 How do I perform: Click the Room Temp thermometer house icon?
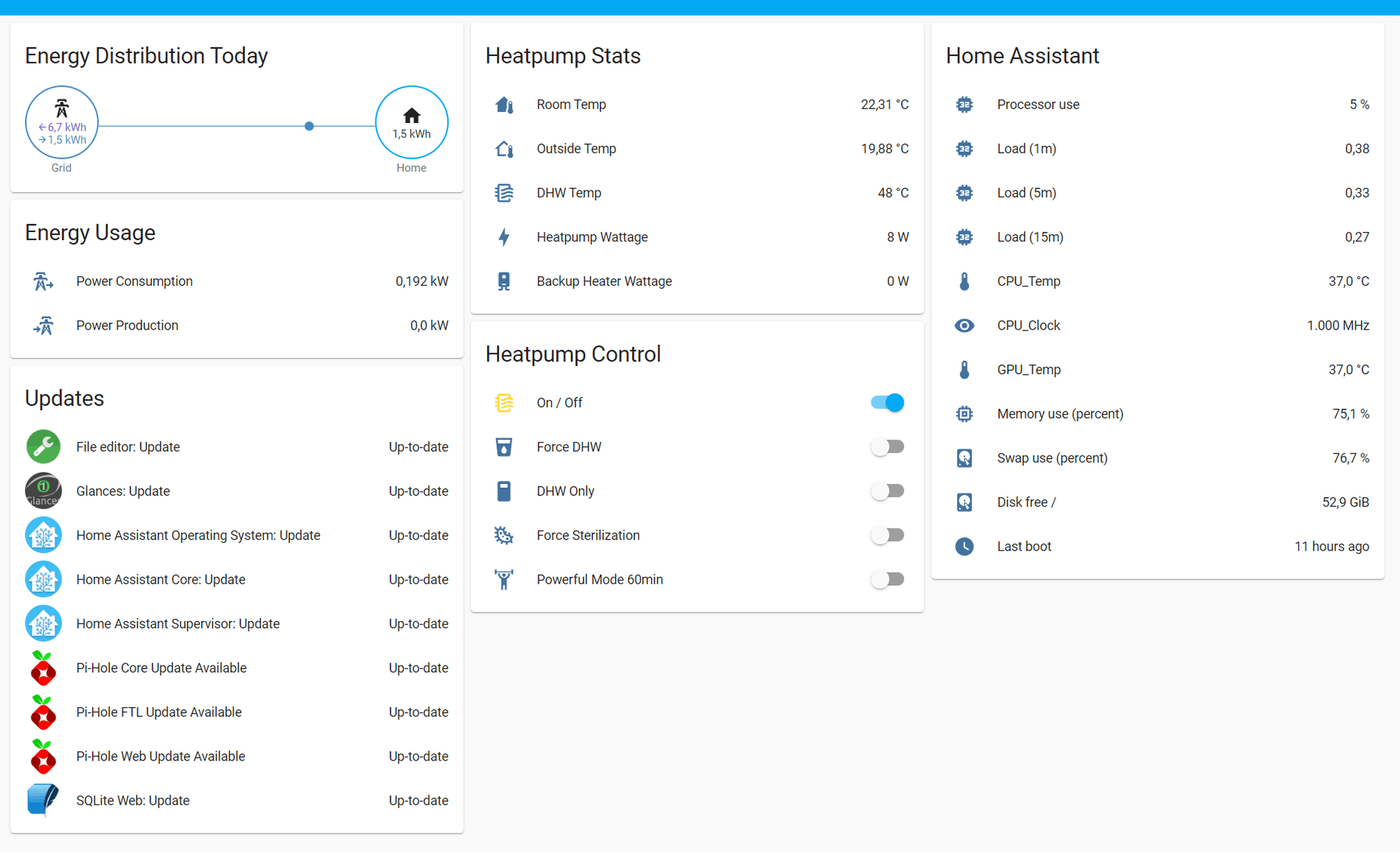click(x=504, y=105)
